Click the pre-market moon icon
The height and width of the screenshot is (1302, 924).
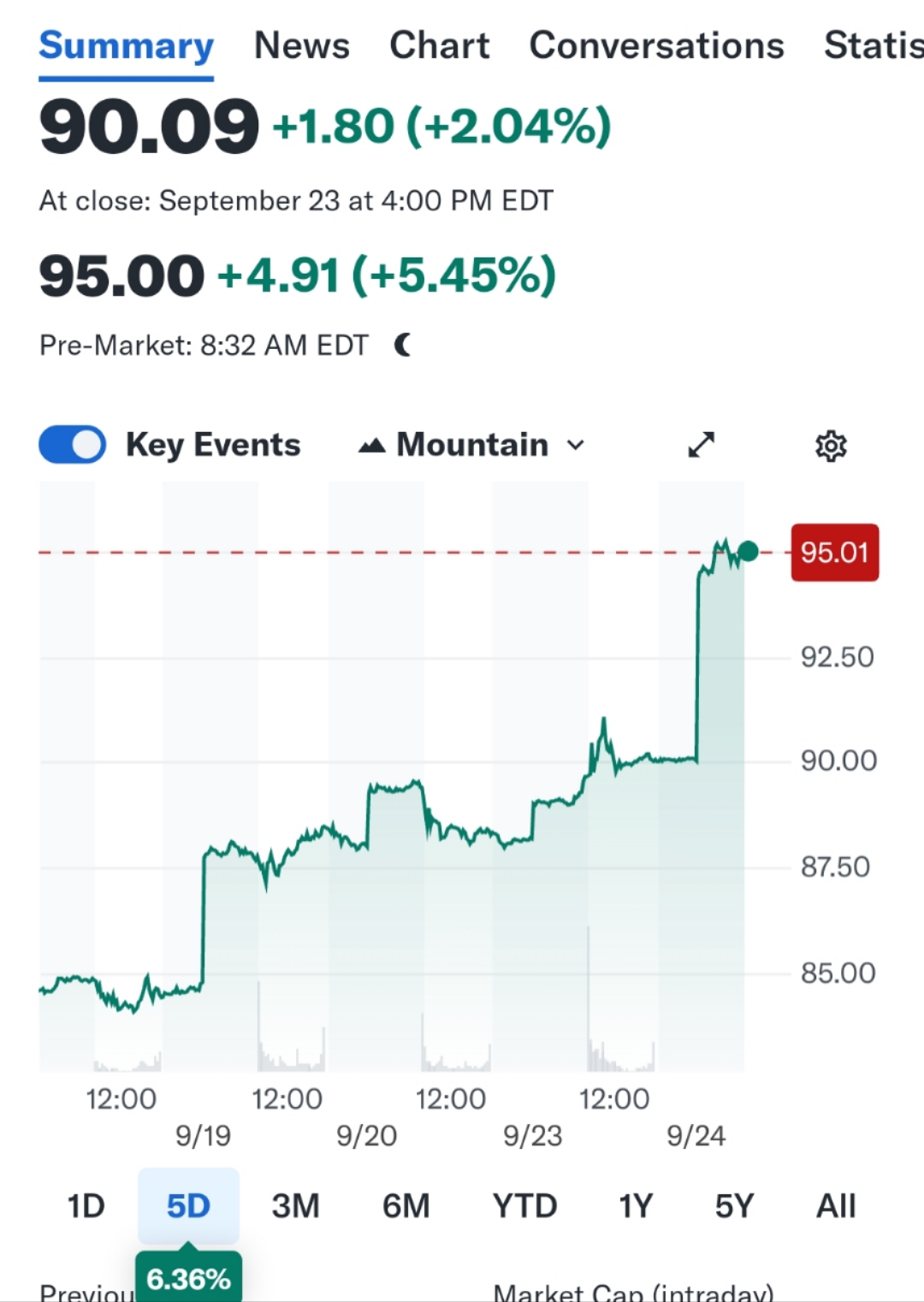(x=403, y=346)
